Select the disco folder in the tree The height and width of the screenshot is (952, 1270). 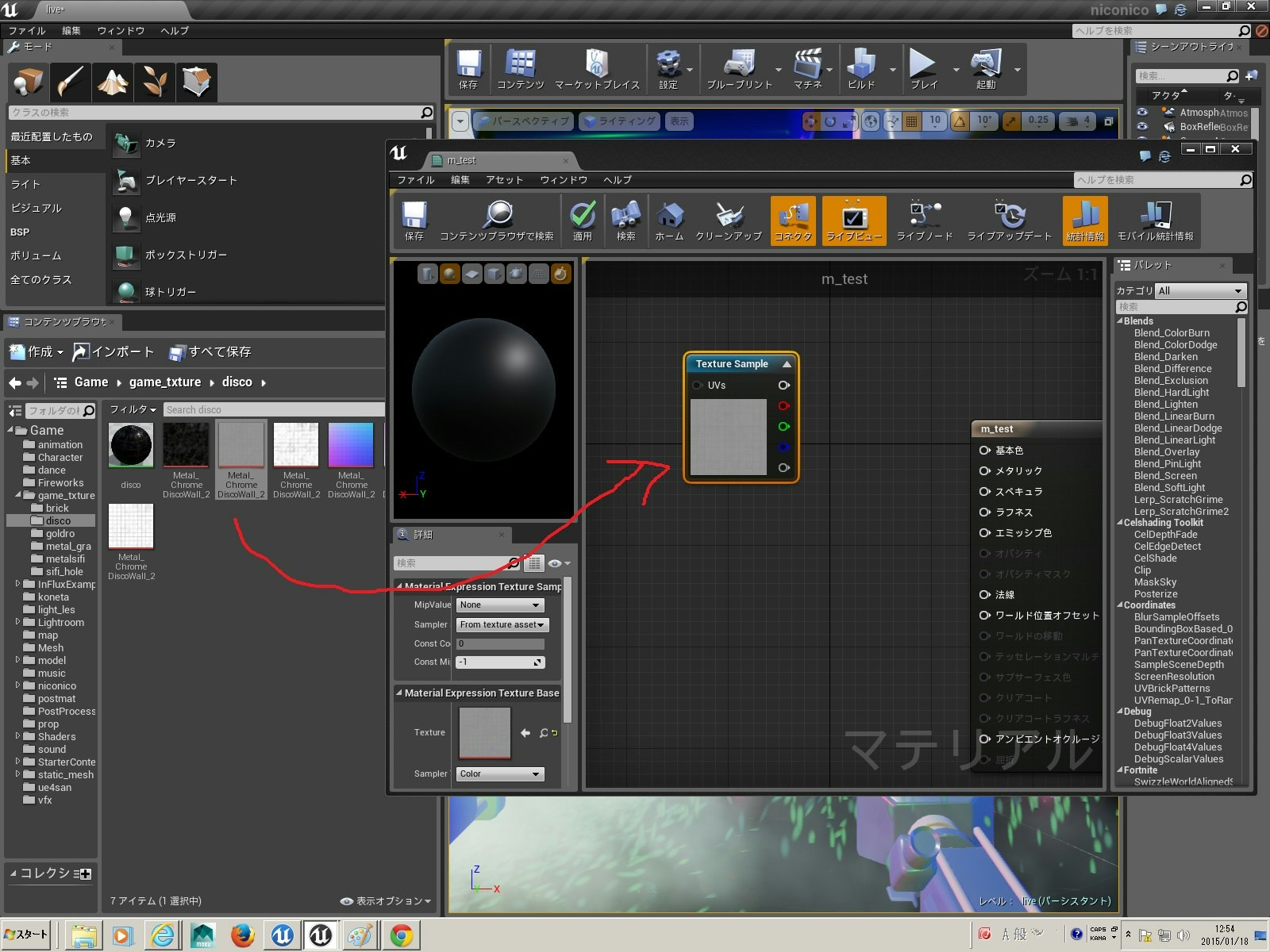(x=58, y=521)
